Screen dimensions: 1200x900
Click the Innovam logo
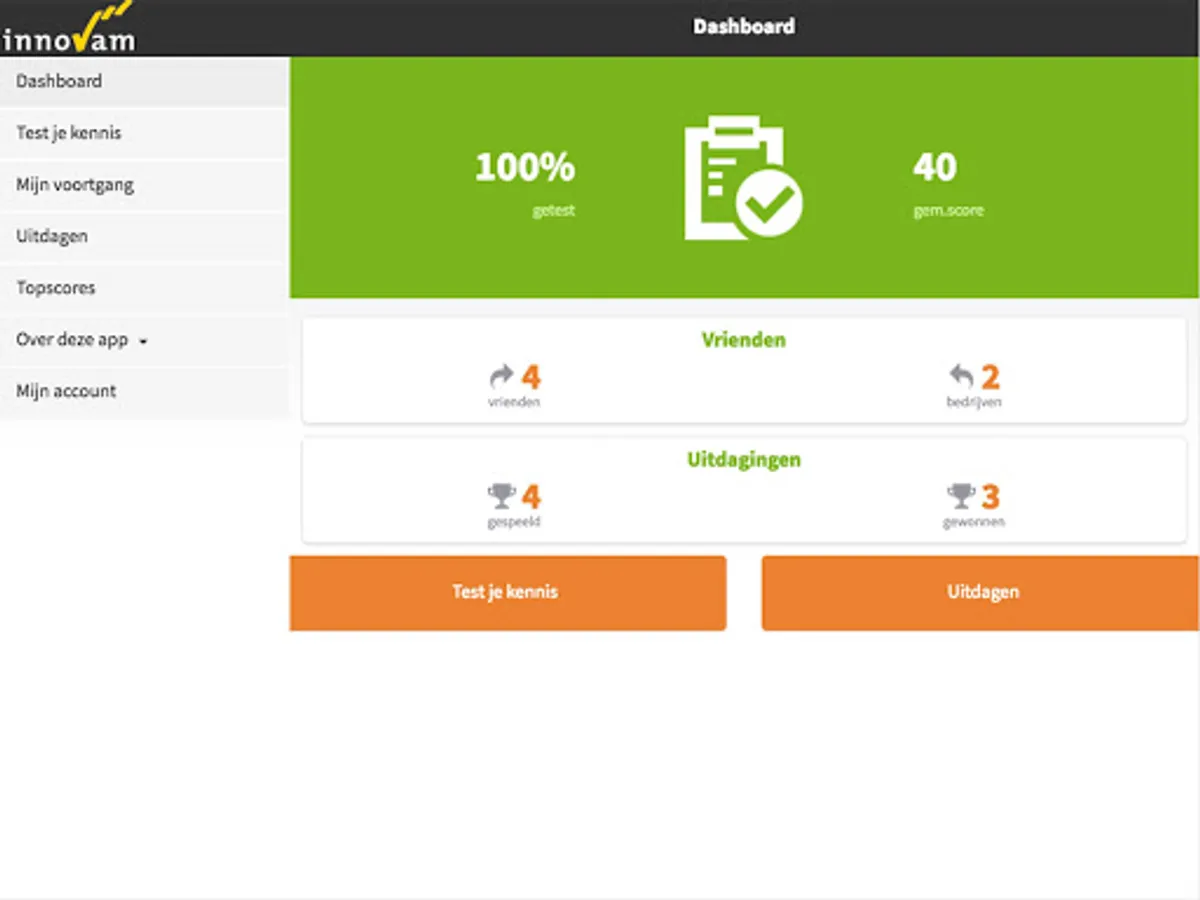click(x=68, y=27)
